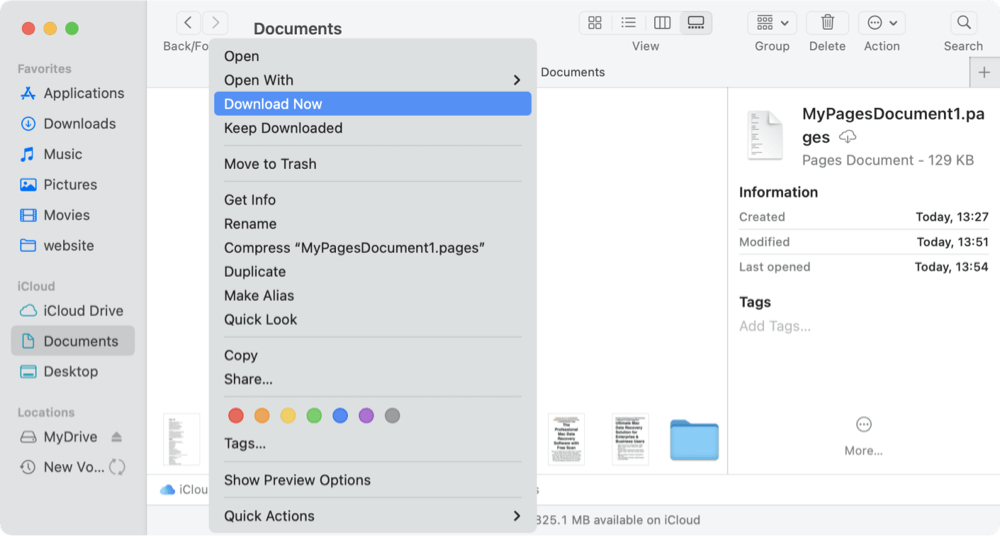Click the iCloud download status icon
Viewport: 1000px width, 536px height.
tap(847, 137)
